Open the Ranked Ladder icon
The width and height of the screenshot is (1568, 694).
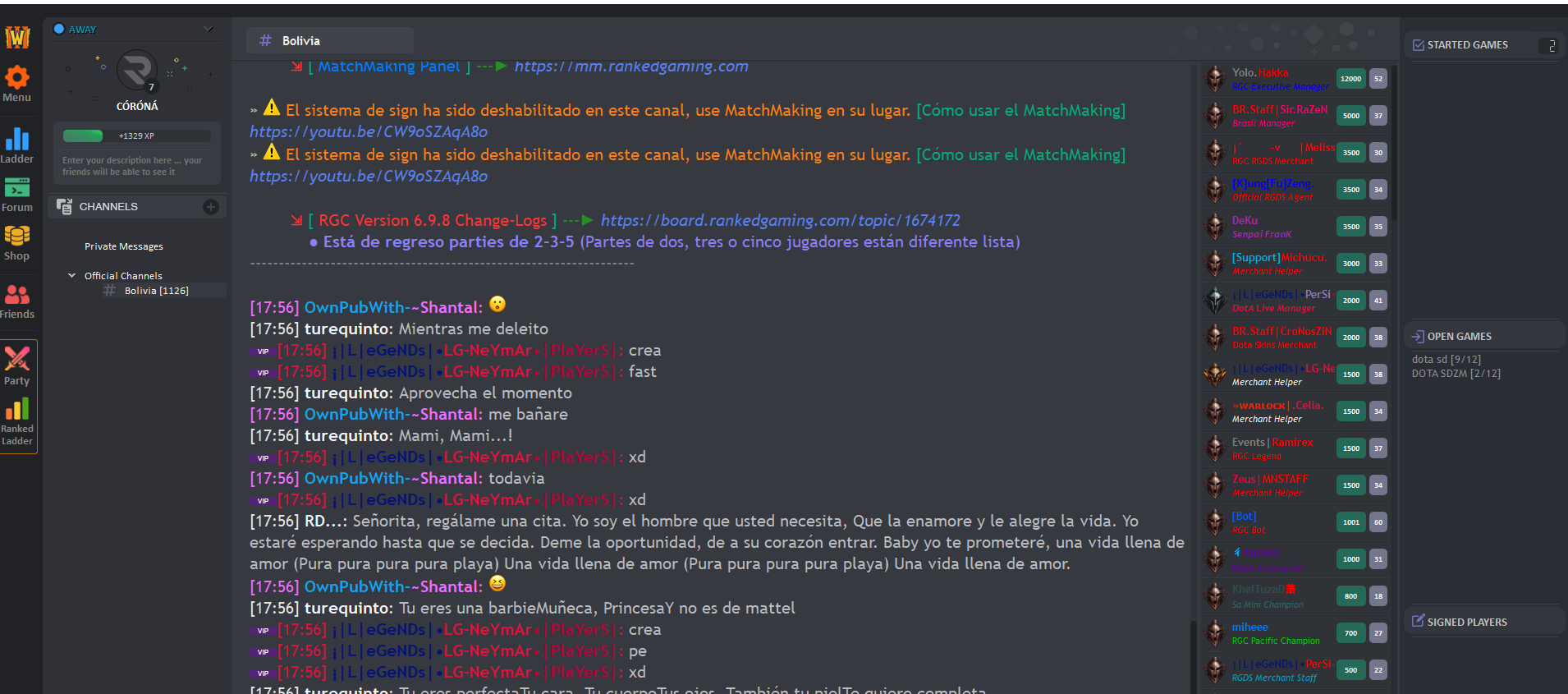coord(17,408)
